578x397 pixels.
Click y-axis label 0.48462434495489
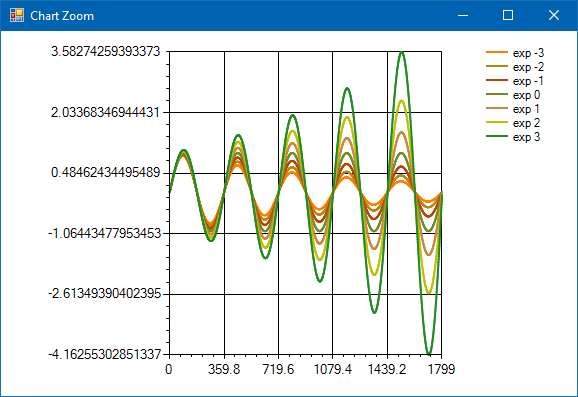[x=105, y=173]
